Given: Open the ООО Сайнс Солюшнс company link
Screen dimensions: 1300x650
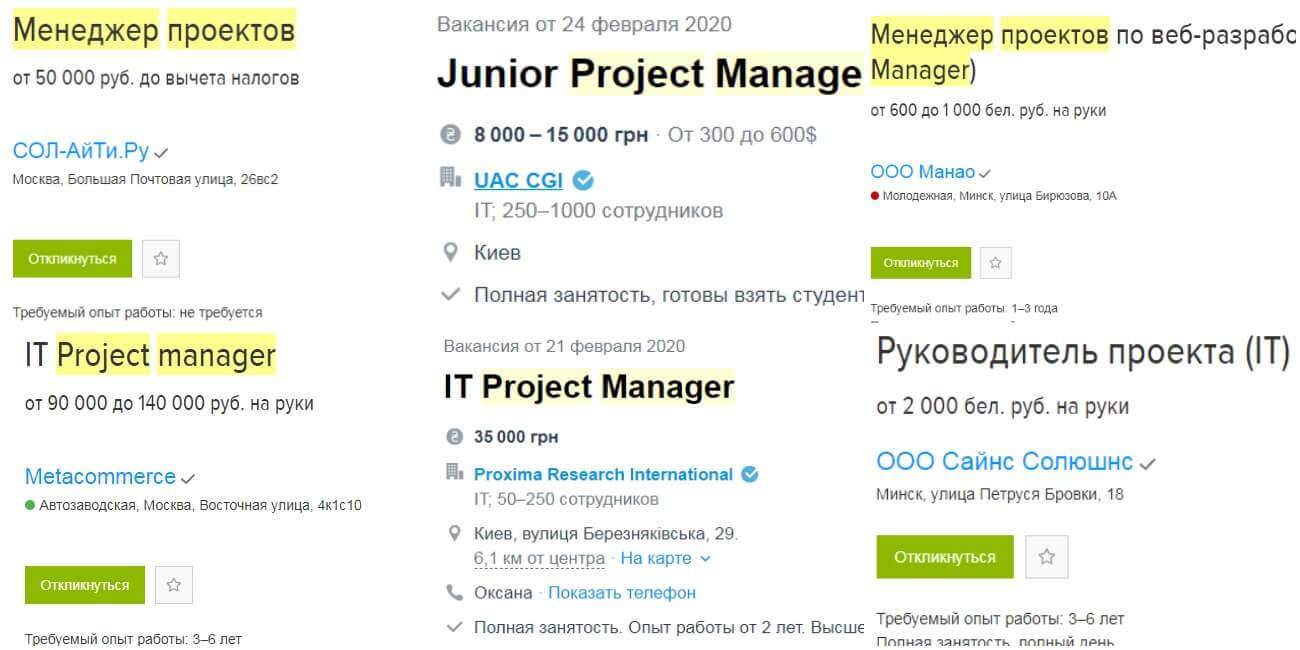Looking at the screenshot, I should 1004,461.
